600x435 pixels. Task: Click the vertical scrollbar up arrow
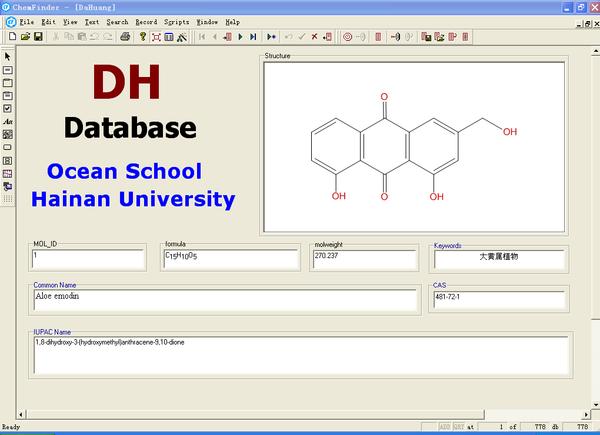point(596,51)
